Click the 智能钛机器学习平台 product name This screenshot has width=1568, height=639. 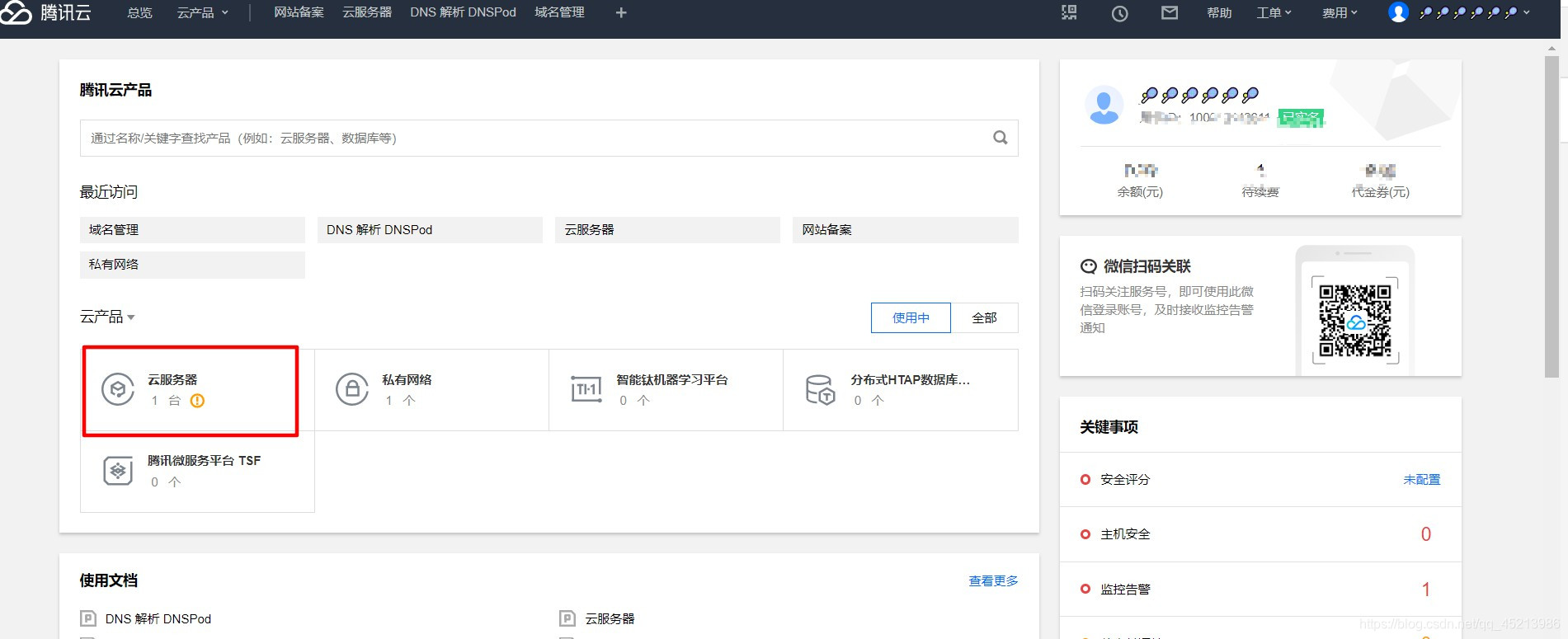coord(672,380)
